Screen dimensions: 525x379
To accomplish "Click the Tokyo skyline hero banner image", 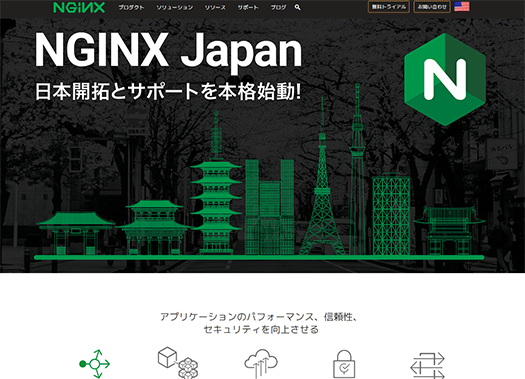I will [x=262, y=145].
